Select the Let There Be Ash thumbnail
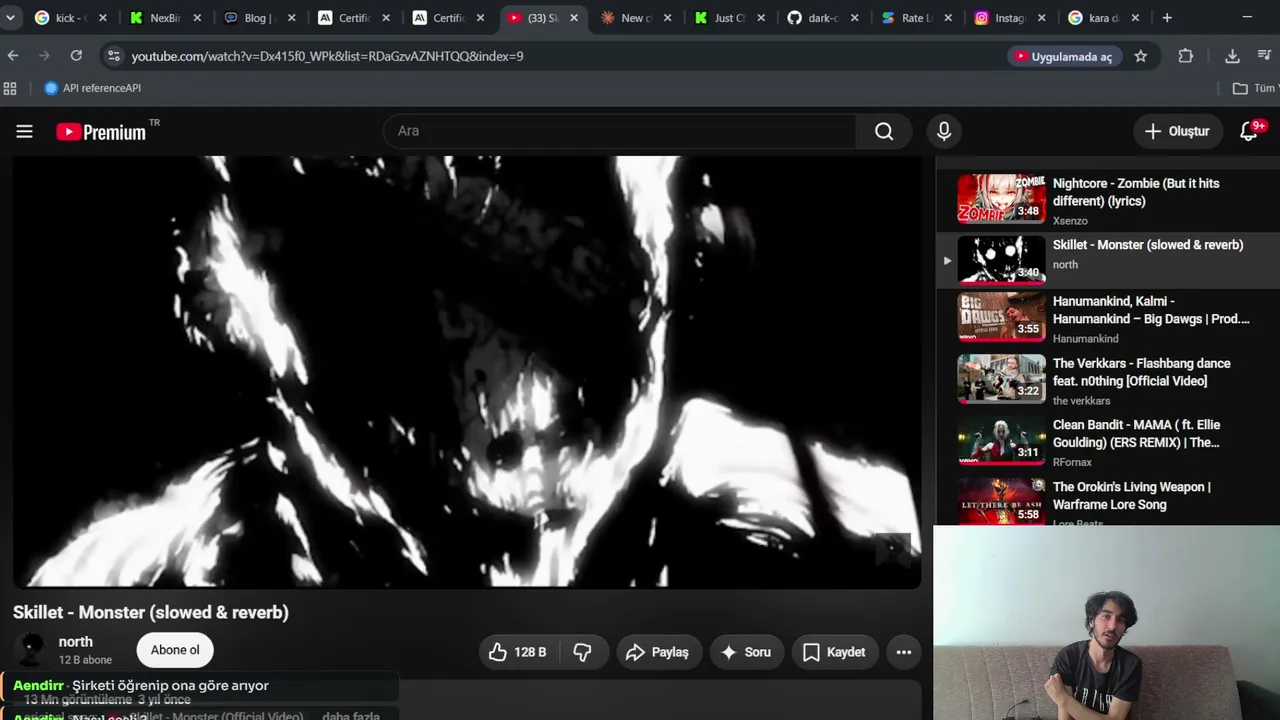The image size is (1280, 720). click(1001, 501)
